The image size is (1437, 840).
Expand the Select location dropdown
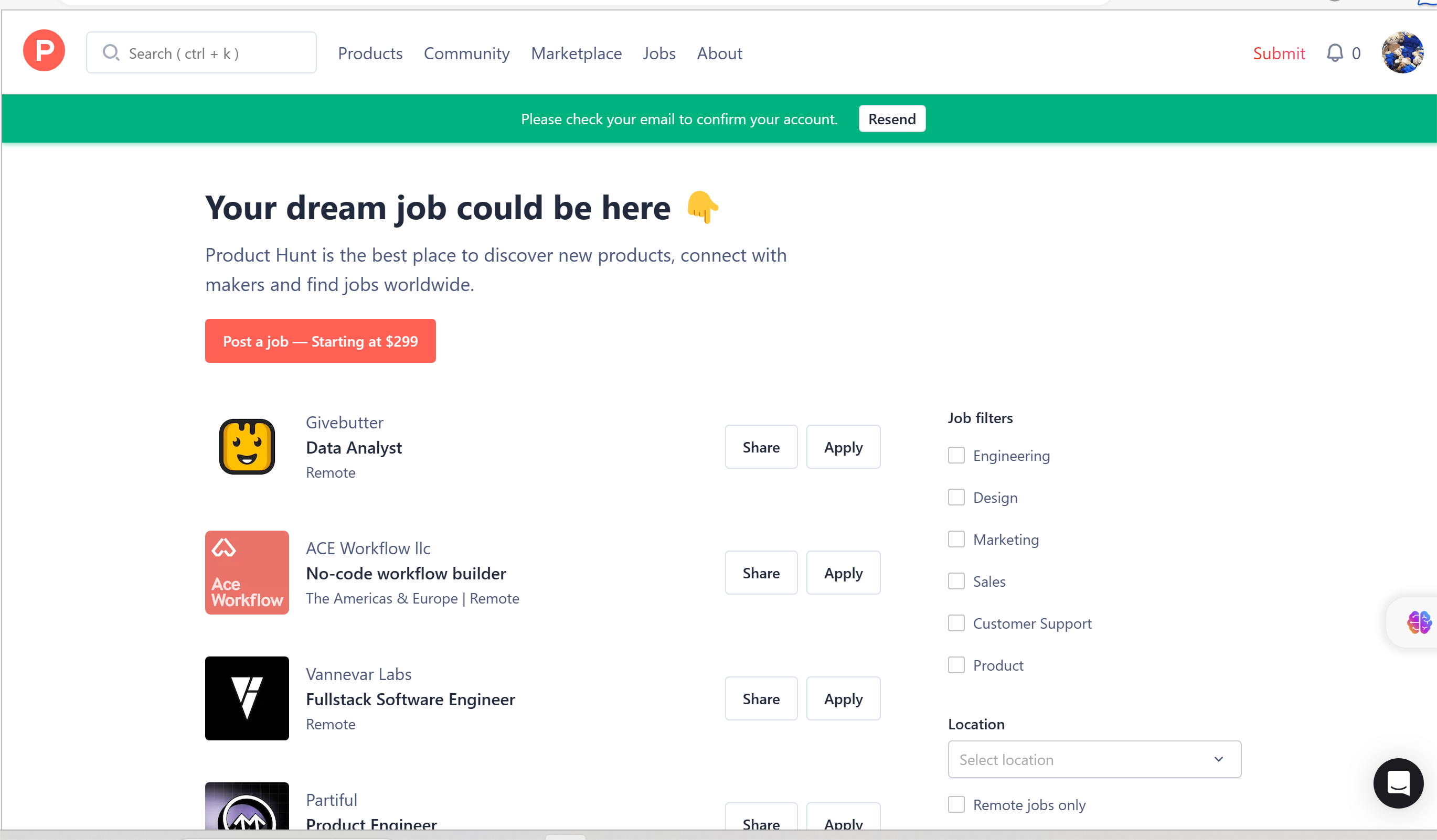click(x=1094, y=759)
